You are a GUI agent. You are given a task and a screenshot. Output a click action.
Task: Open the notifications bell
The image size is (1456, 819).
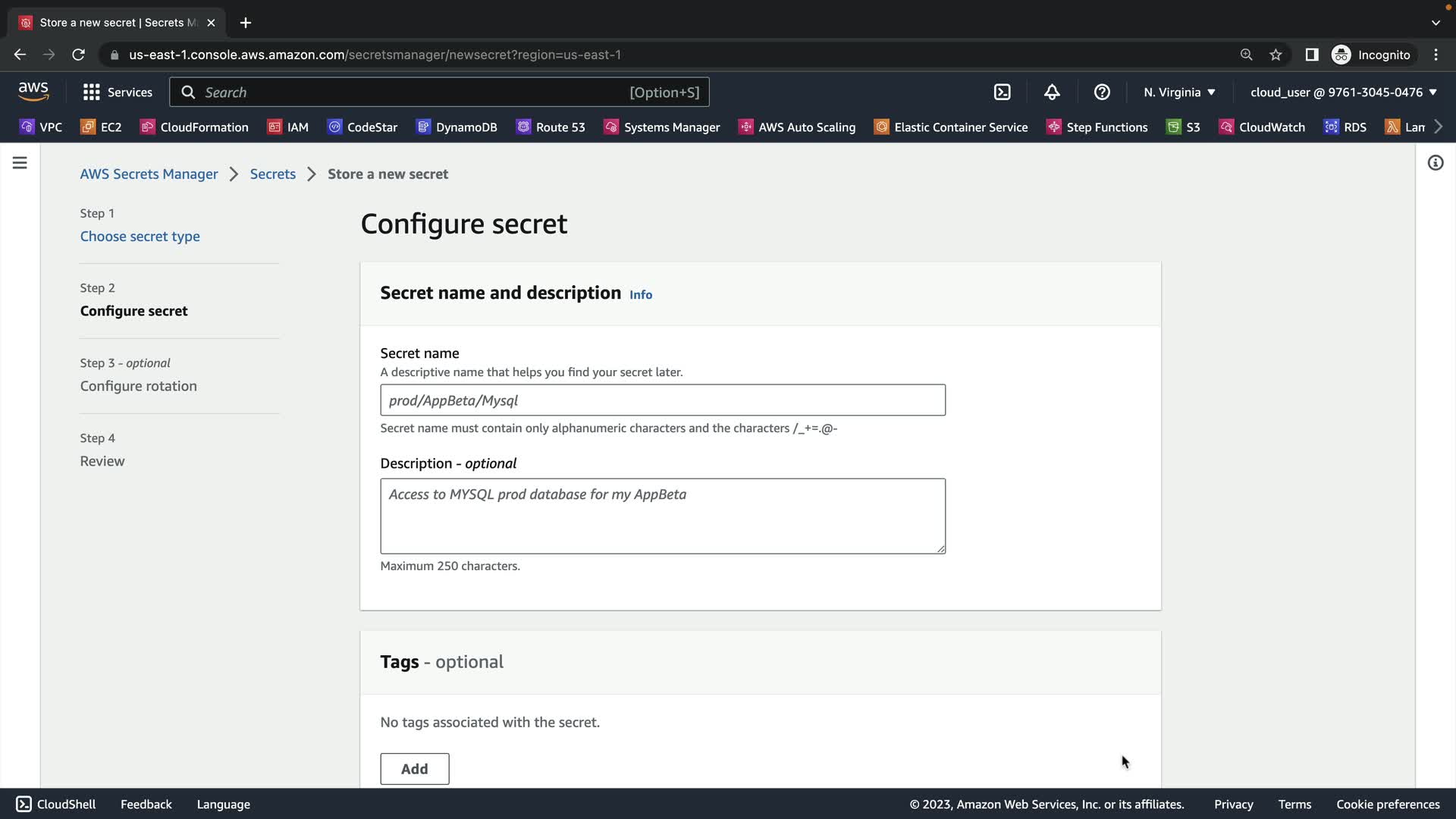coord(1052,93)
